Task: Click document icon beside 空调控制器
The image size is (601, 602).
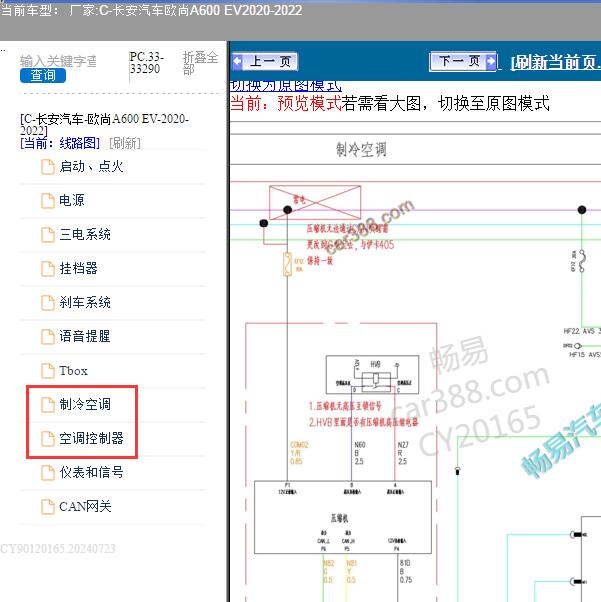Action: click(x=48, y=439)
